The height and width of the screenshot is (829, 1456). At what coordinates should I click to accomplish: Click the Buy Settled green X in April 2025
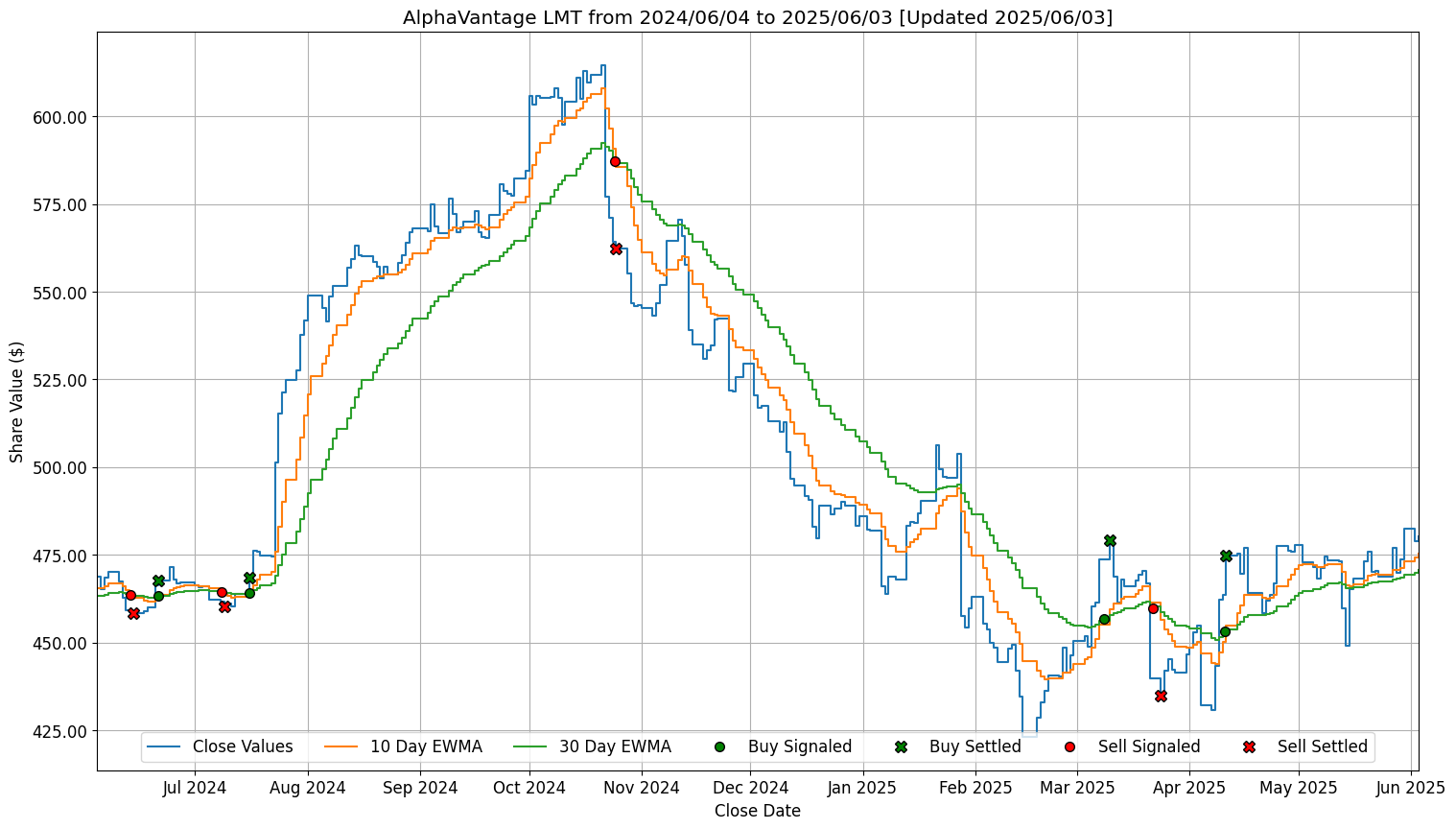(x=1226, y=557)
